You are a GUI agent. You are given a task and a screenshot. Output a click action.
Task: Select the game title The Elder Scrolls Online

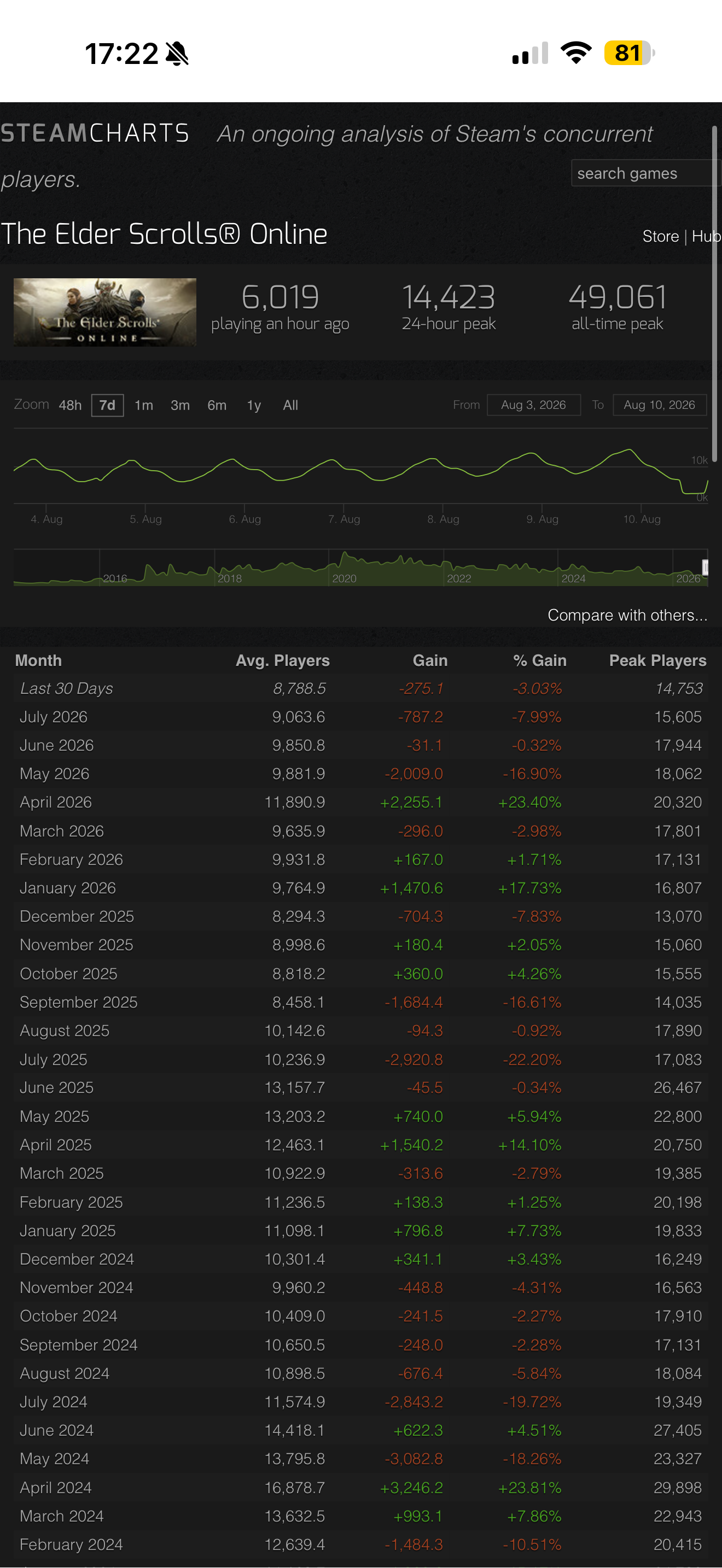point(164,235)
